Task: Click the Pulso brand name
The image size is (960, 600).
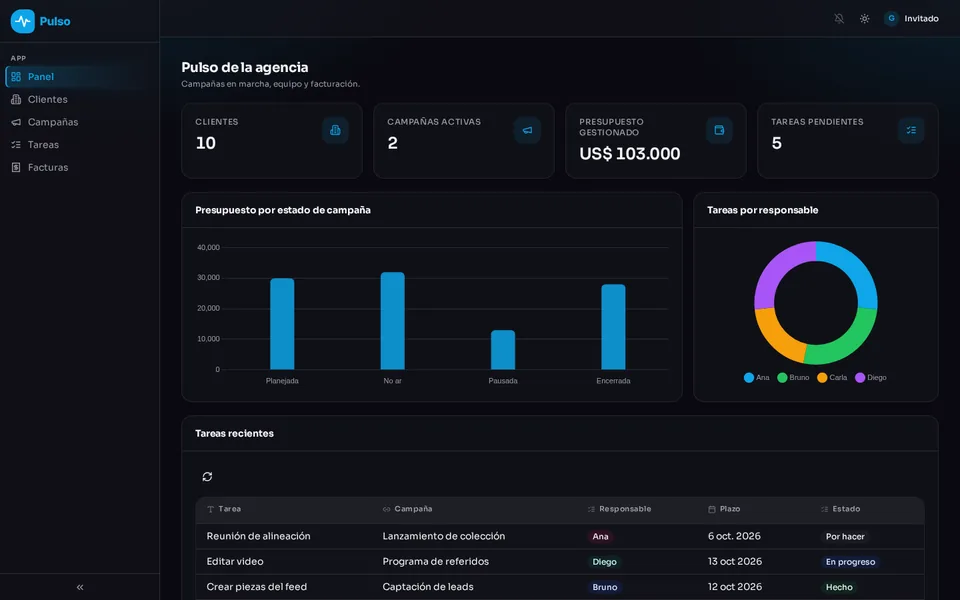Action: (55, 21)
